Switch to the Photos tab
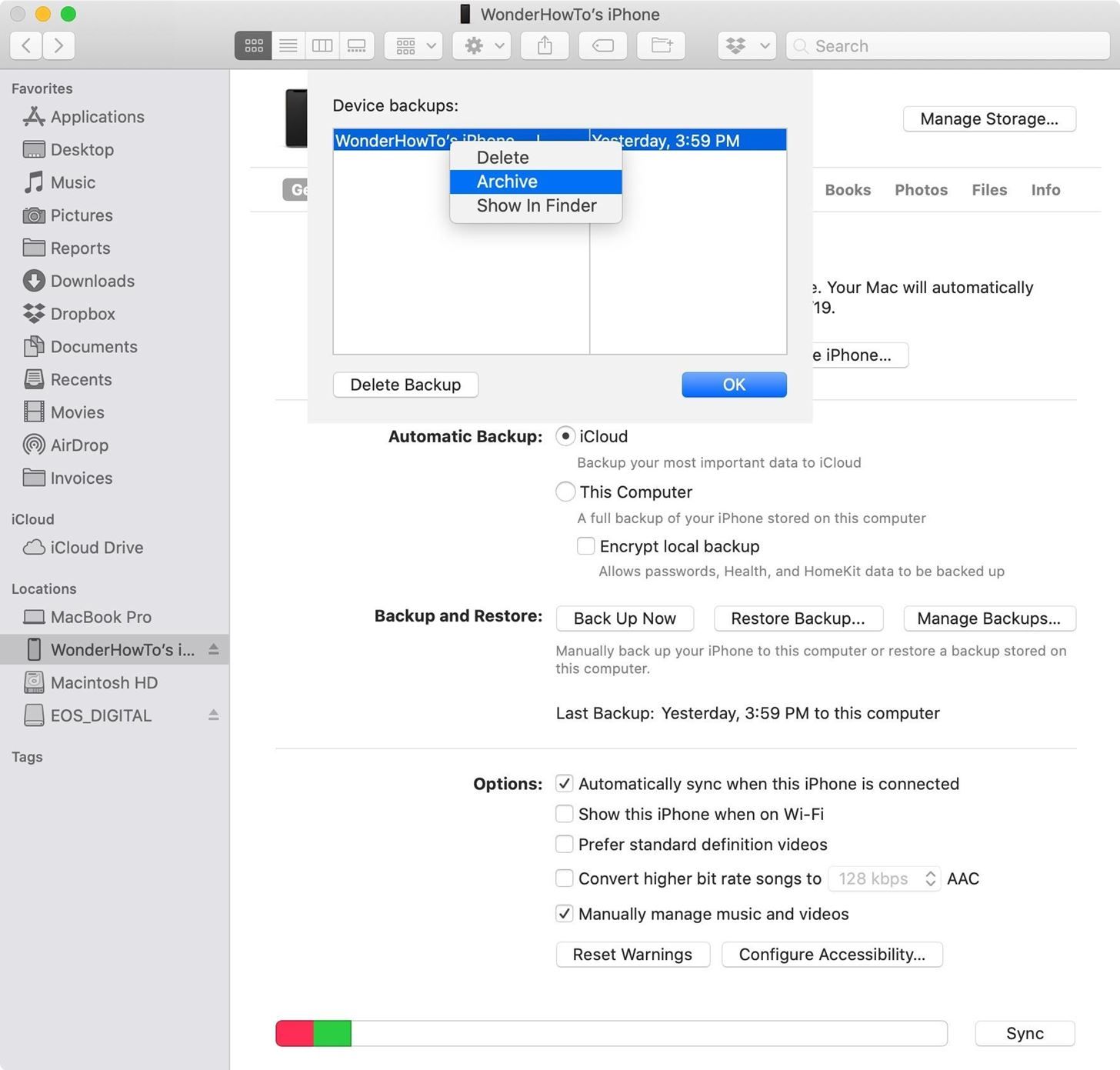The image size is (1120, 1070). tap(920, 189)
